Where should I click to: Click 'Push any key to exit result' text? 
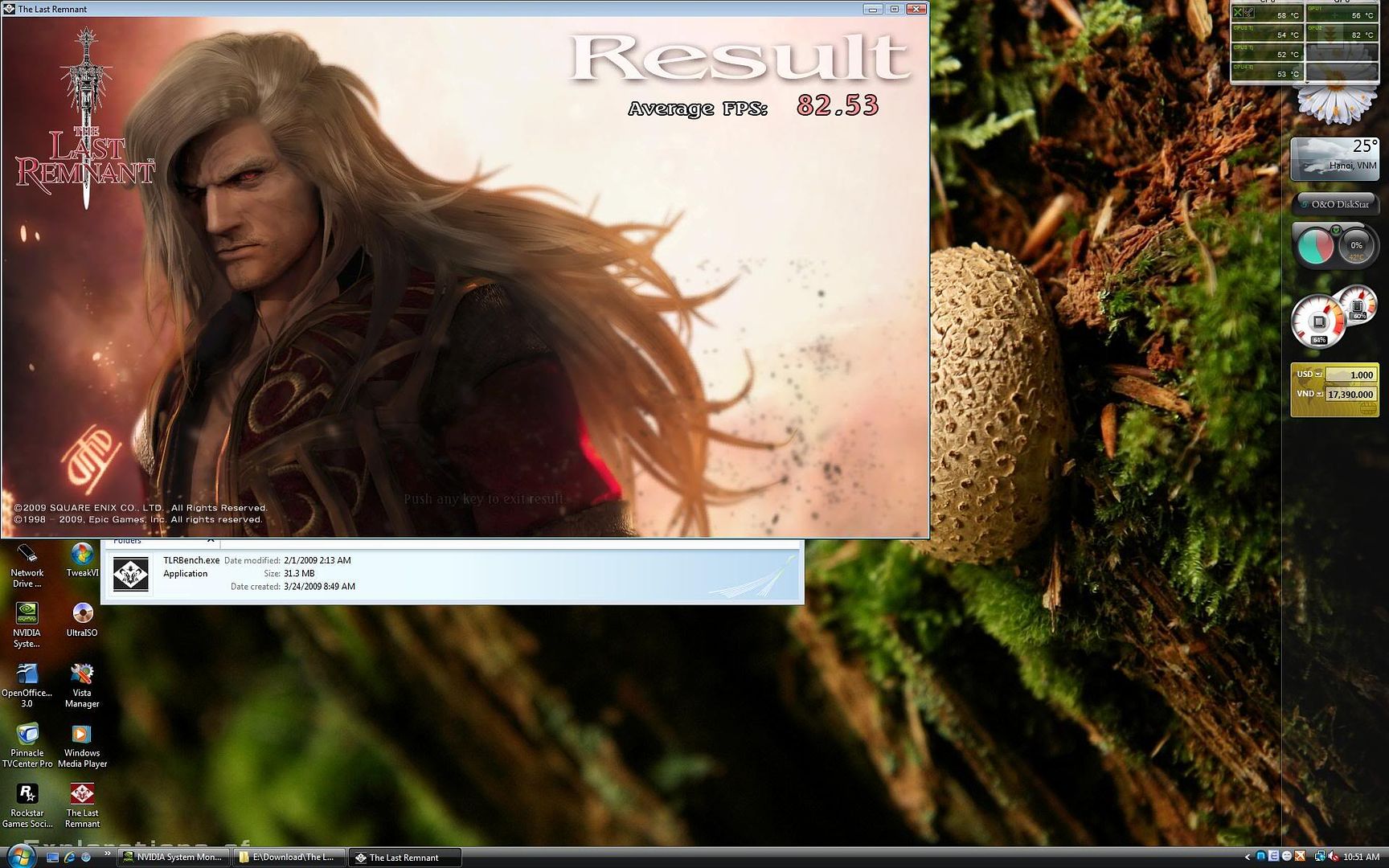[x=483, y=499]
